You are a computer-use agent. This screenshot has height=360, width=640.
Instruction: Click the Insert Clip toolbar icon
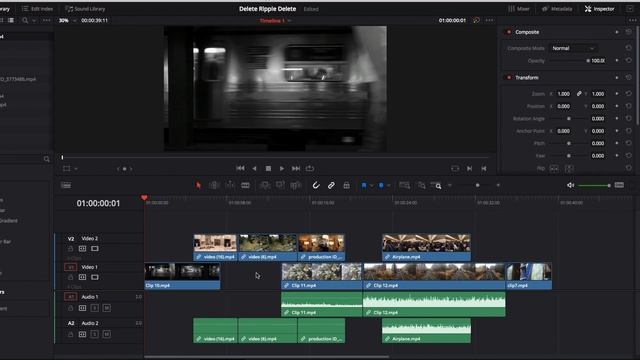coord(265,185)
